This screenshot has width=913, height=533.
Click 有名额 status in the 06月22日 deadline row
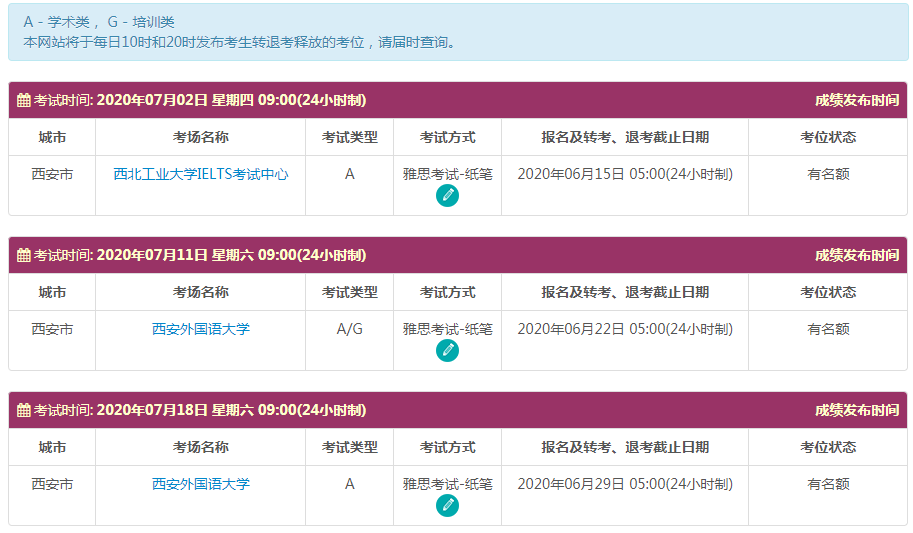tap(828, 329)
